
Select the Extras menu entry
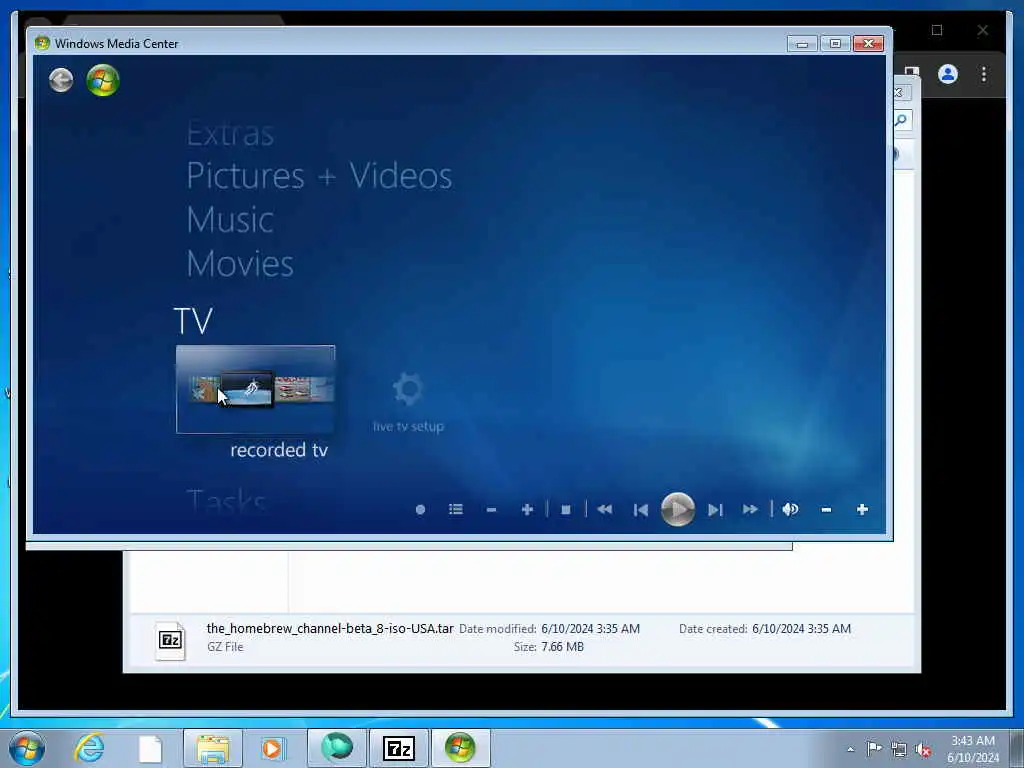pos(230,135)
